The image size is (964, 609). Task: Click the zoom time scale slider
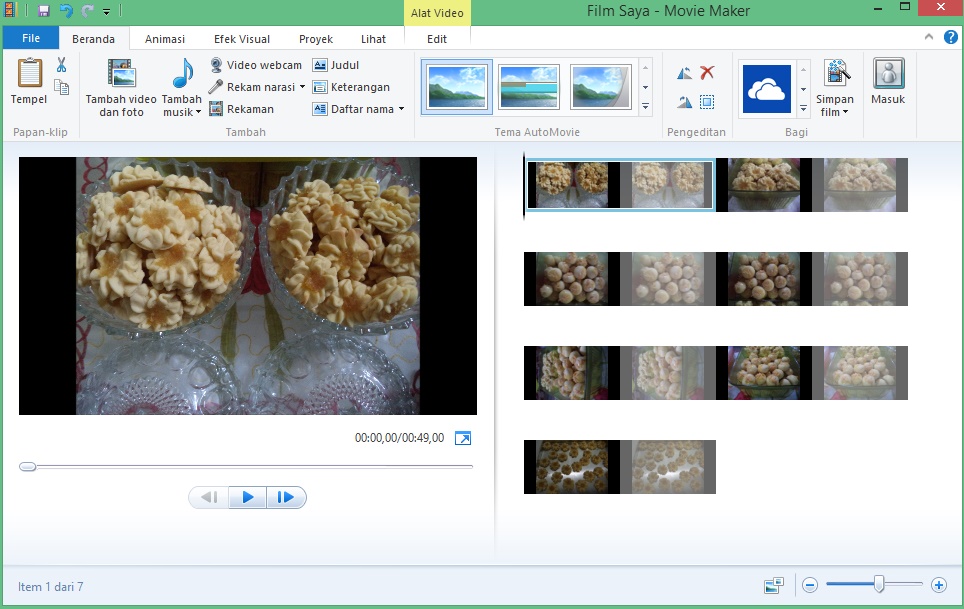pyautogui.click(x=879, y=584)
